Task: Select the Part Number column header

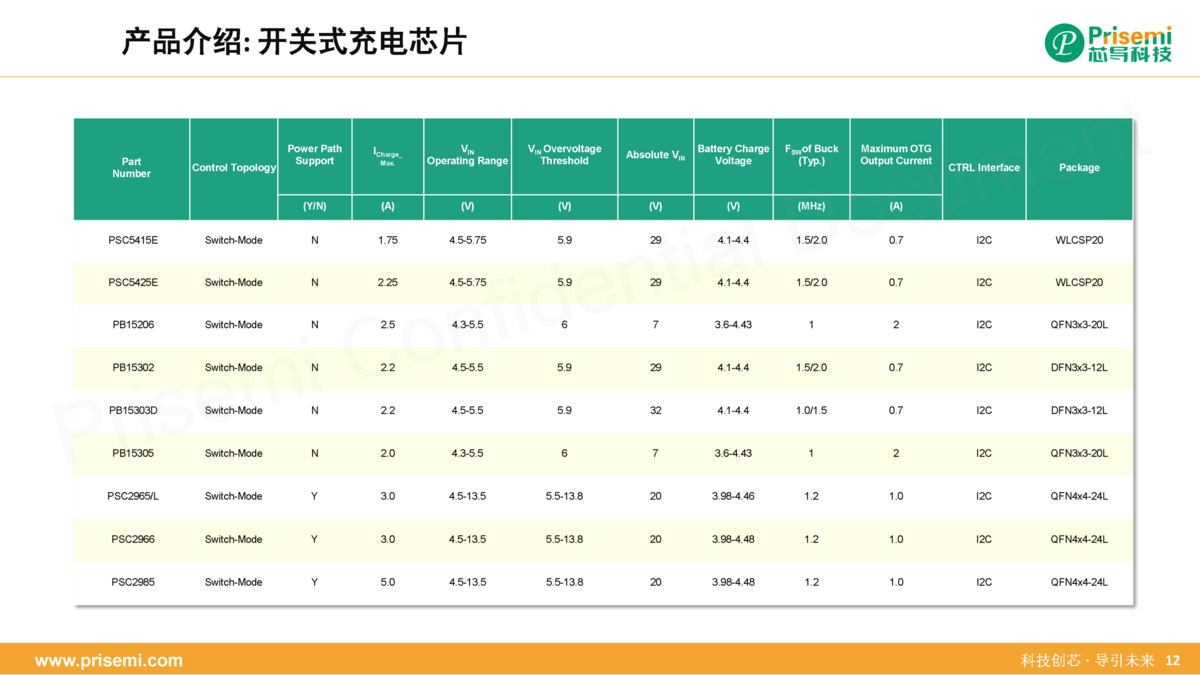Action: click(x=131, y=168)
